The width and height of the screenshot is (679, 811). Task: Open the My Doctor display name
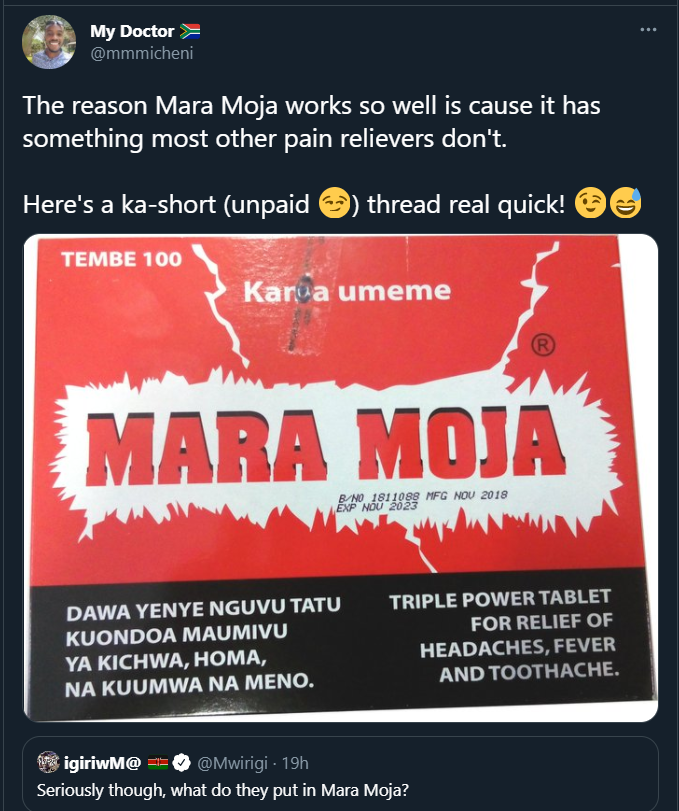(132, 31)
